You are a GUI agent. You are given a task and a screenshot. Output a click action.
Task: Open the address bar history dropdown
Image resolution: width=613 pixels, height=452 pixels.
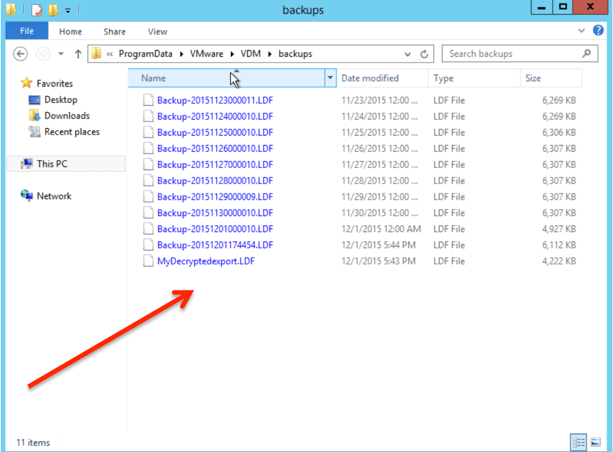(408, 54)
